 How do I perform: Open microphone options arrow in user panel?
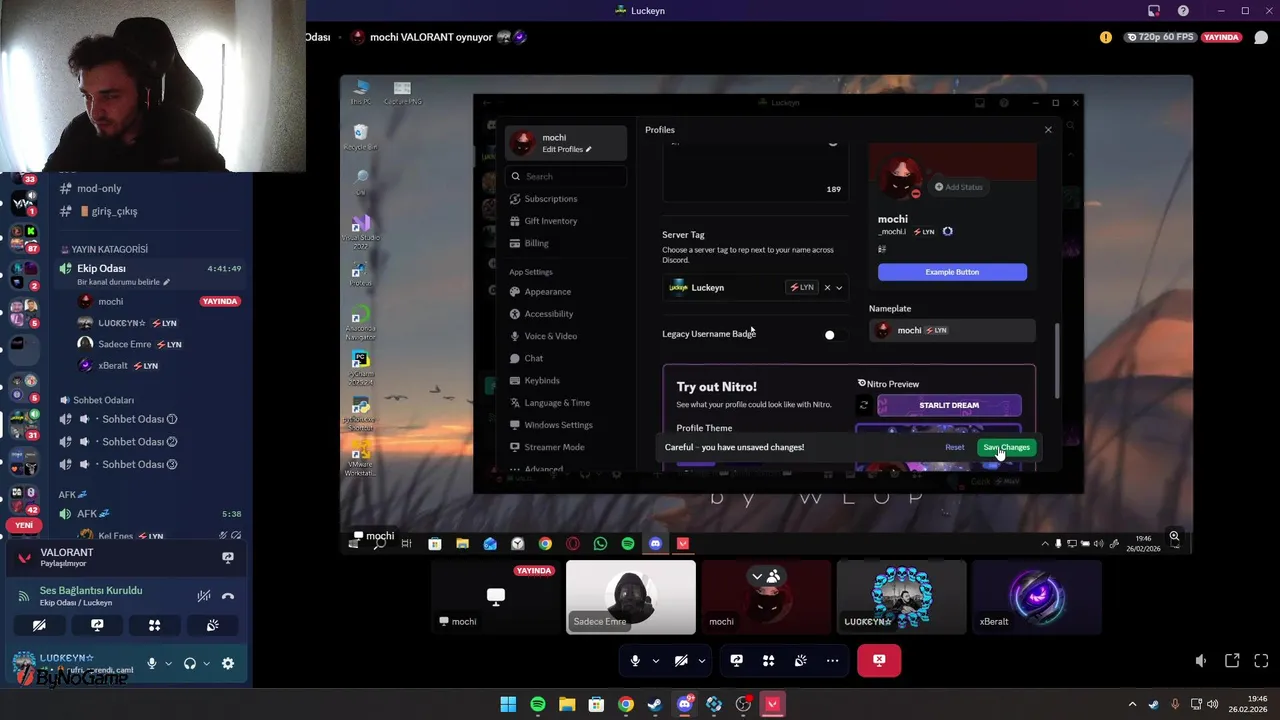tap(168, 663)
